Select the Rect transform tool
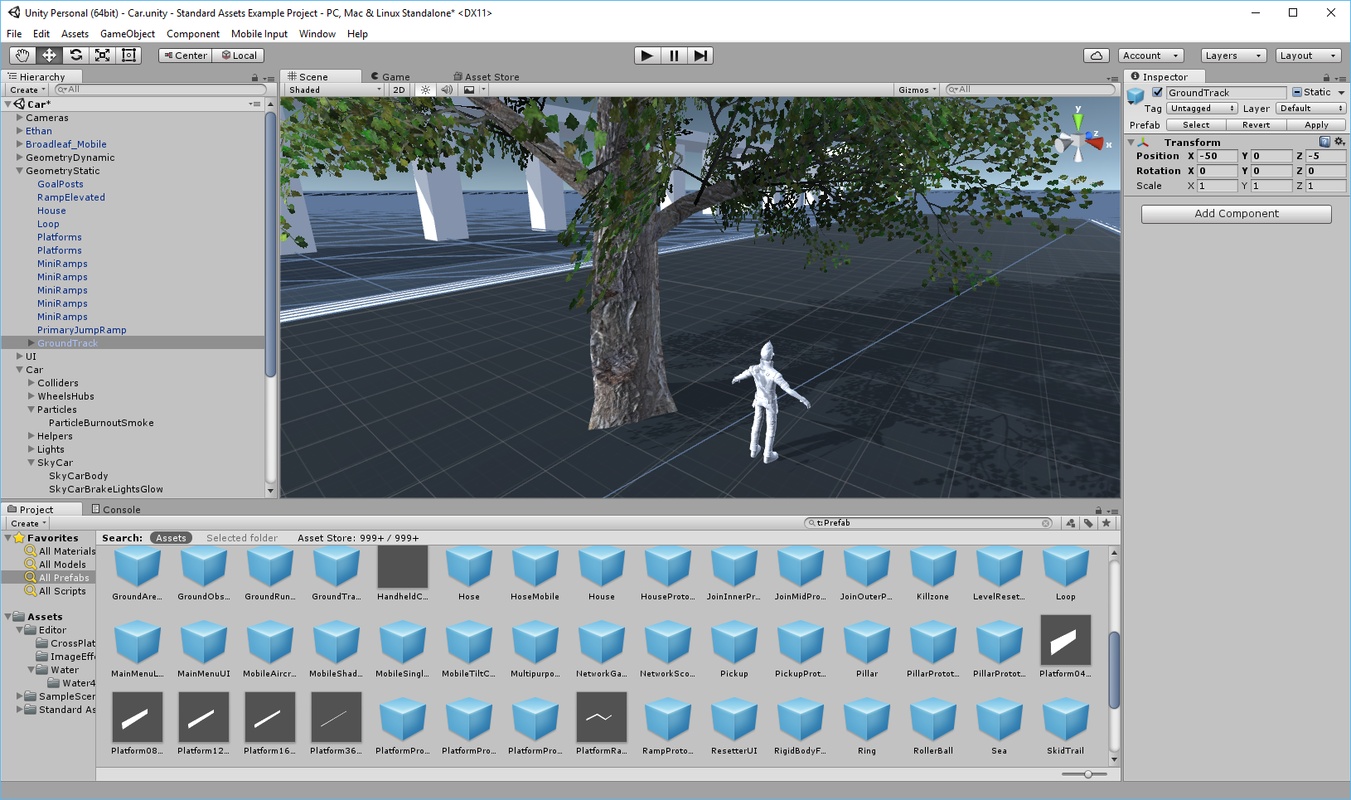This screenshot has height=800, width=1351. [x=129, y=55]
